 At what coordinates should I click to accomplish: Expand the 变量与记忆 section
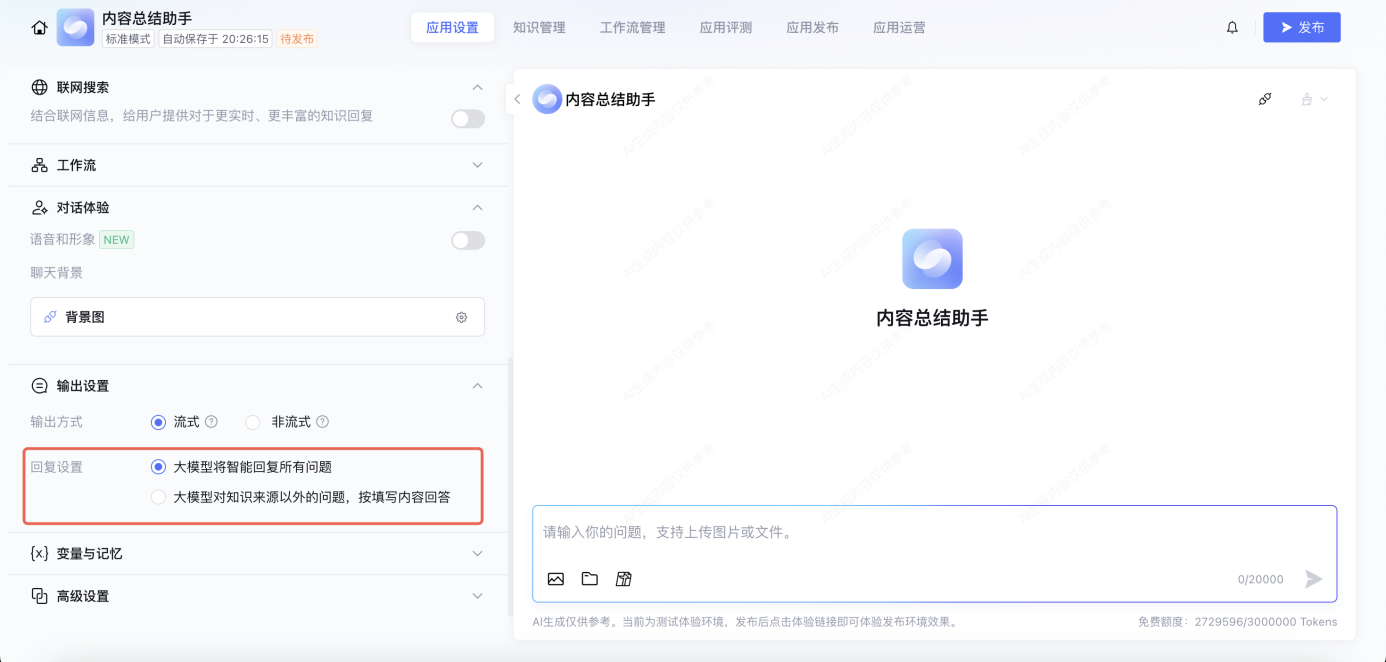pos(477,553)
